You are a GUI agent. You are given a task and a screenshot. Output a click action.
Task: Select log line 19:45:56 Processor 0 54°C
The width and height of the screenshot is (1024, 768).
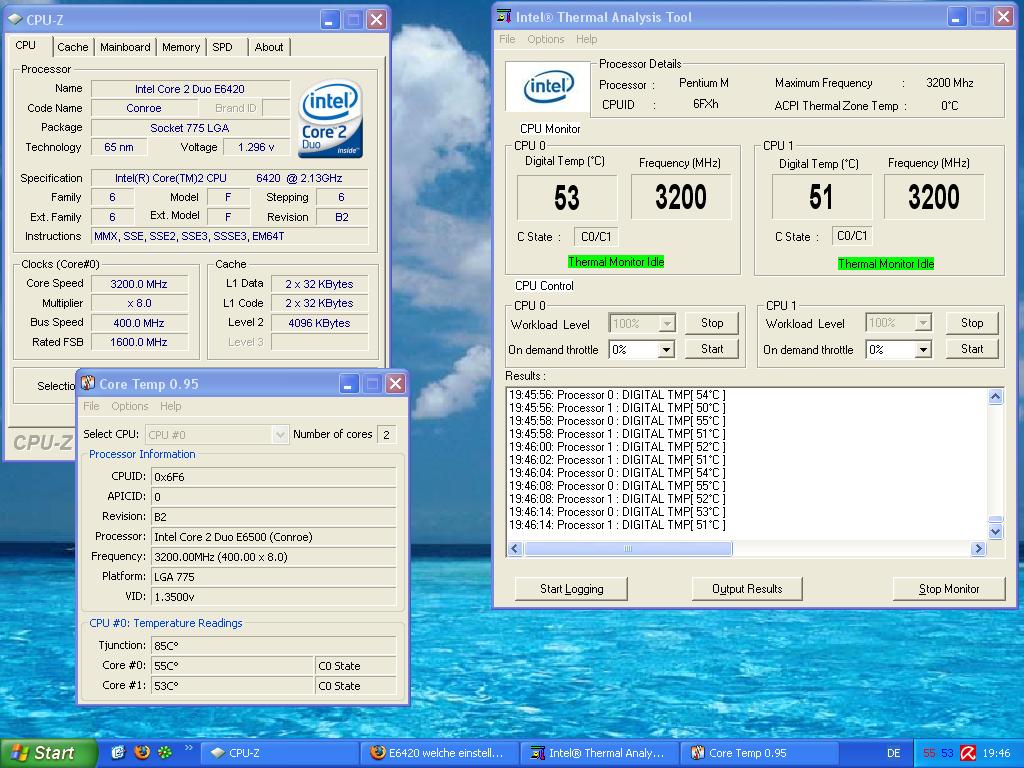617,395
